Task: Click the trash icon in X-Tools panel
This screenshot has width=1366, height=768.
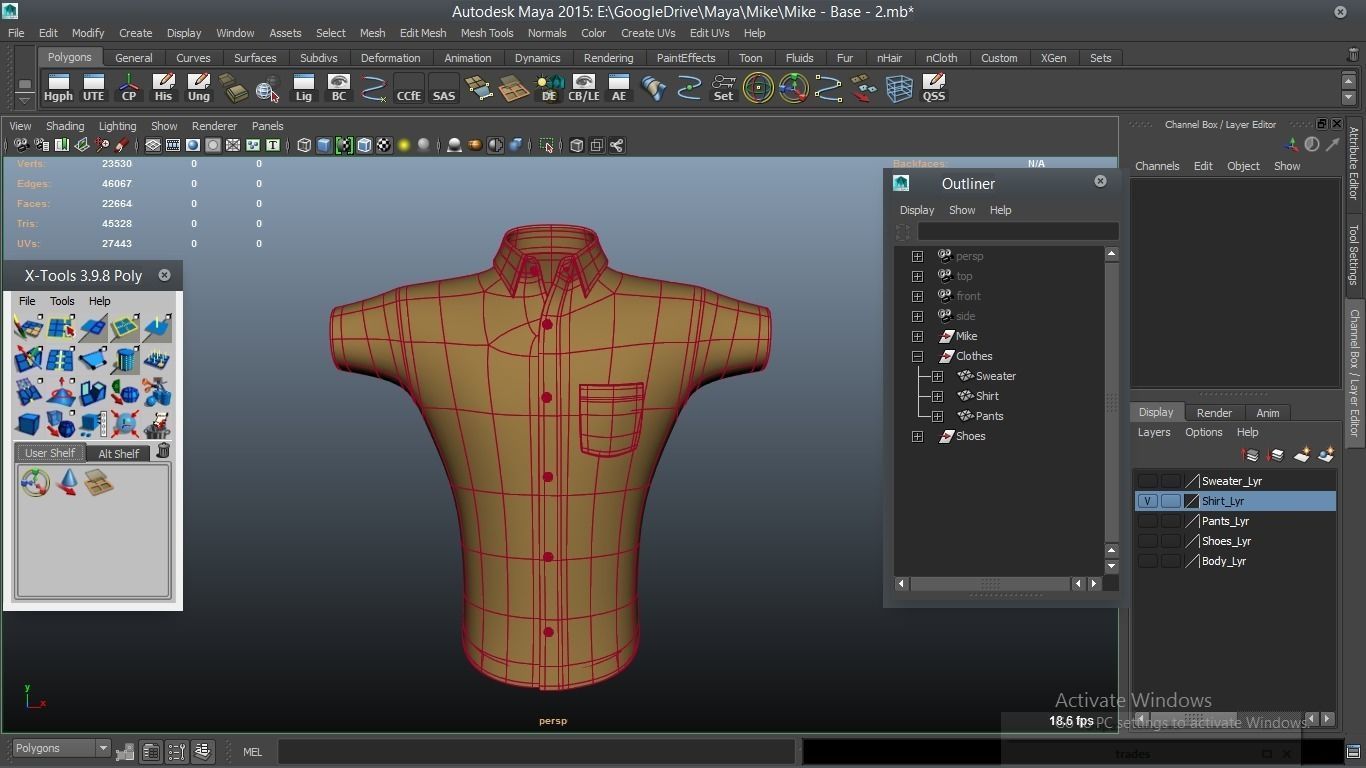Action: click(163, 452)
